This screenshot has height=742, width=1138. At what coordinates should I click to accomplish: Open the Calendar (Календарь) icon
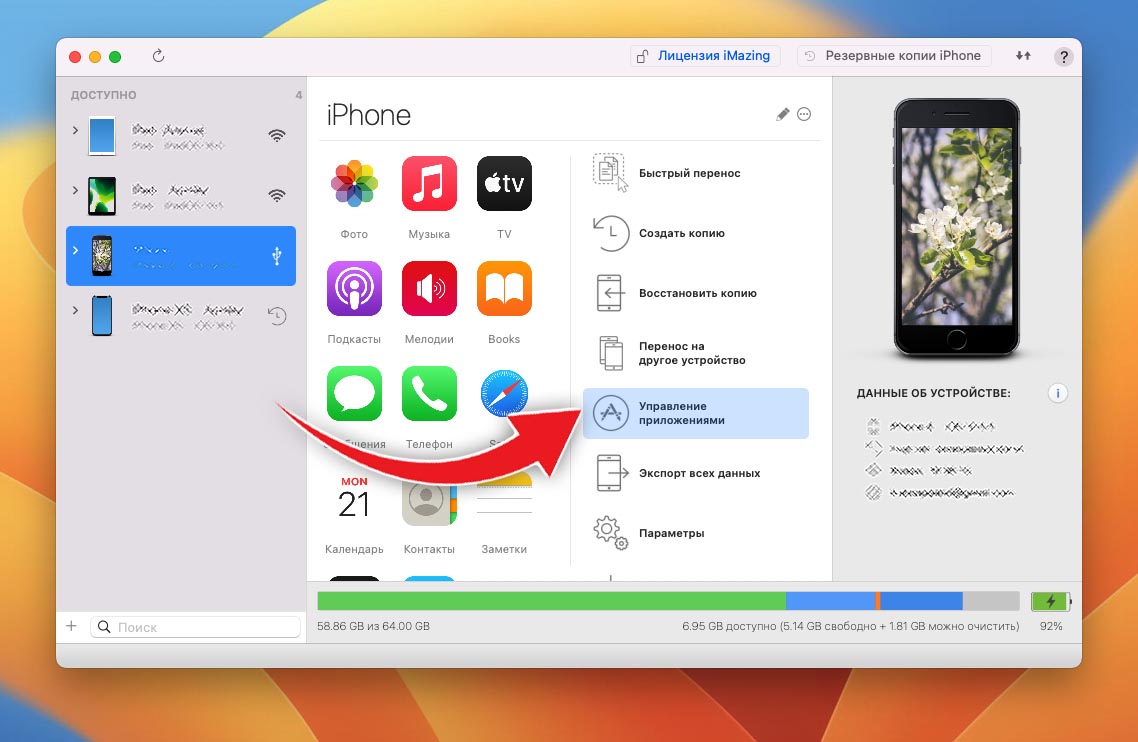pyautogui.click(x=354, y=498)
